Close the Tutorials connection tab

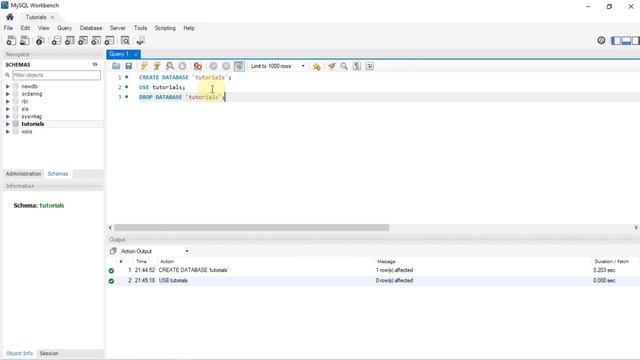click(x=52, y=17)
